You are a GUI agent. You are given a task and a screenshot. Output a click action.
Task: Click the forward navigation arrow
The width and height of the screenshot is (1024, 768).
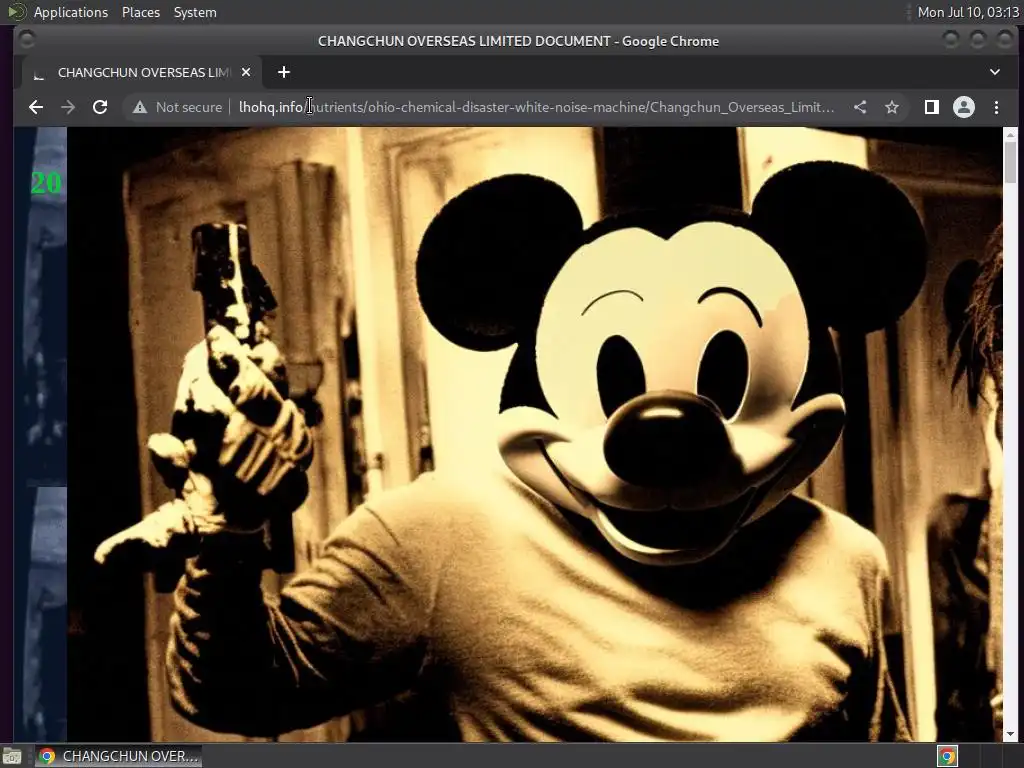[68, 107]
